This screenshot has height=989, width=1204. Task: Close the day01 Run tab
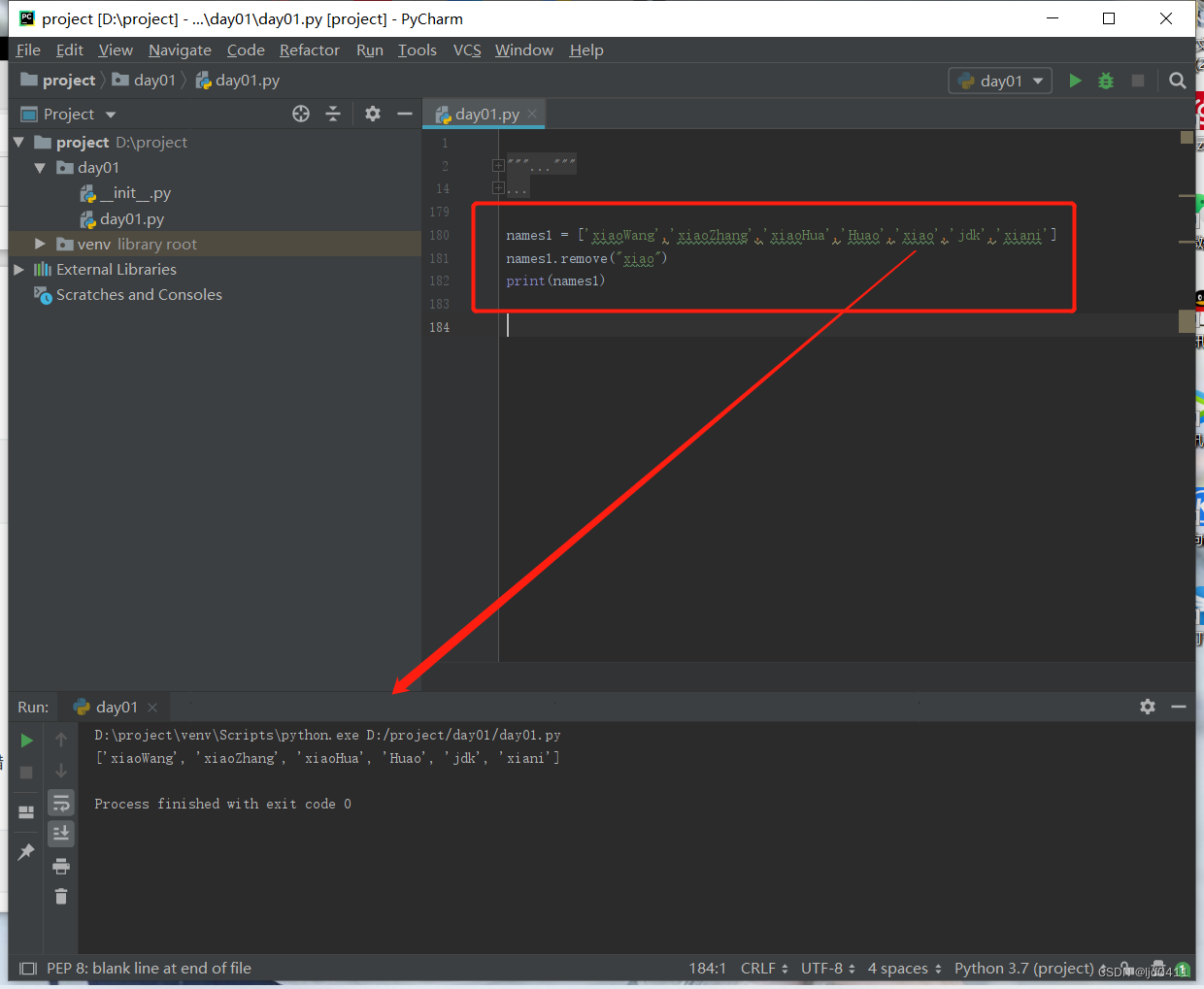(x=152, y=707)
